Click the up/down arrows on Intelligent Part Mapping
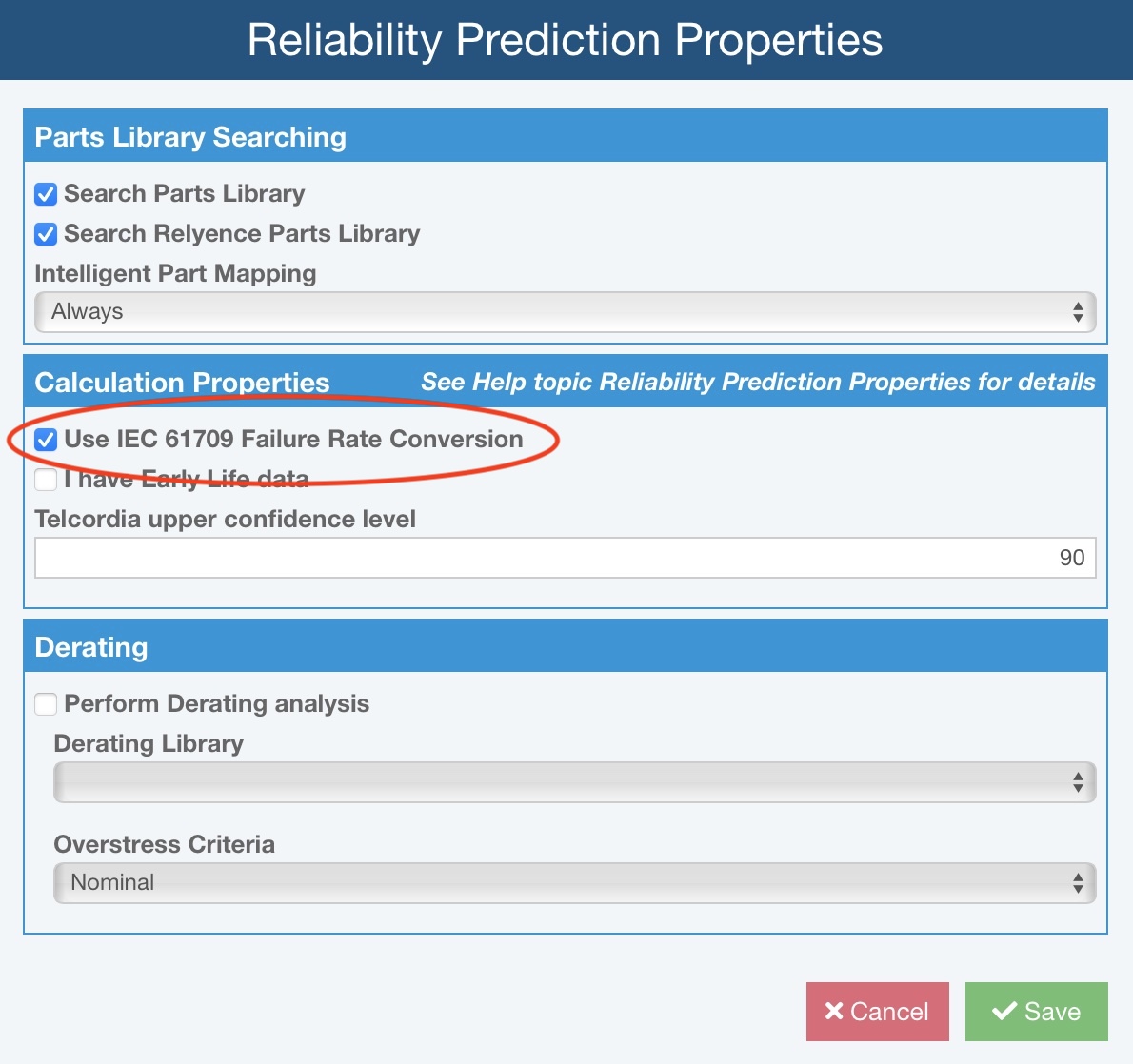This screenshot has height=1064, width=1133. [x=1078, y=311]
